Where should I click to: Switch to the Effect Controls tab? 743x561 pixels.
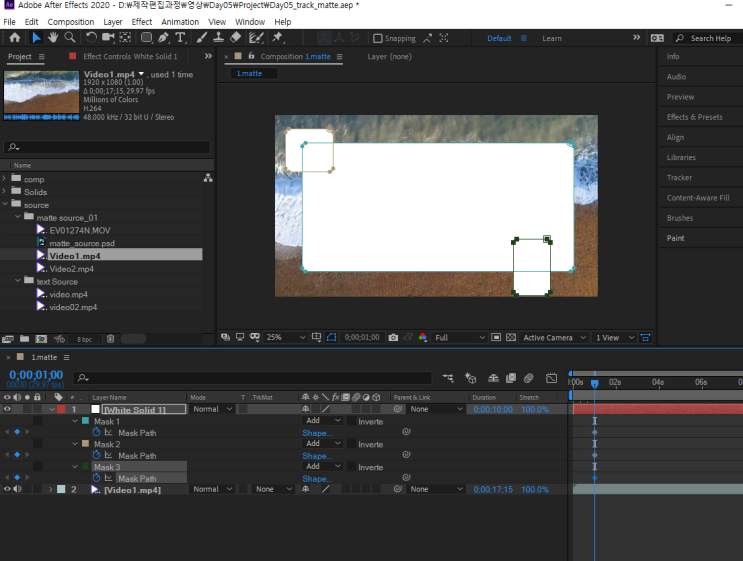[129, 57]
